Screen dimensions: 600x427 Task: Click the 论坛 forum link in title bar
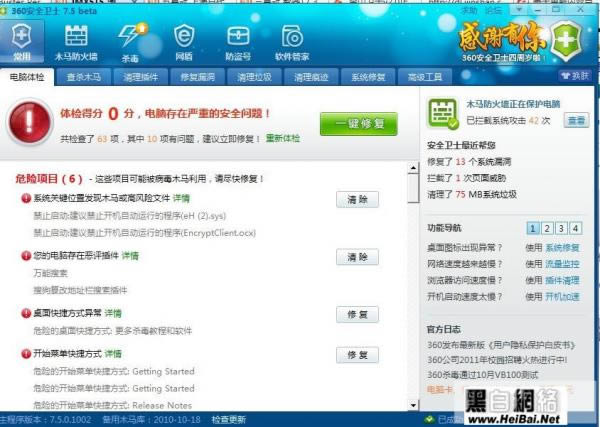493,11
